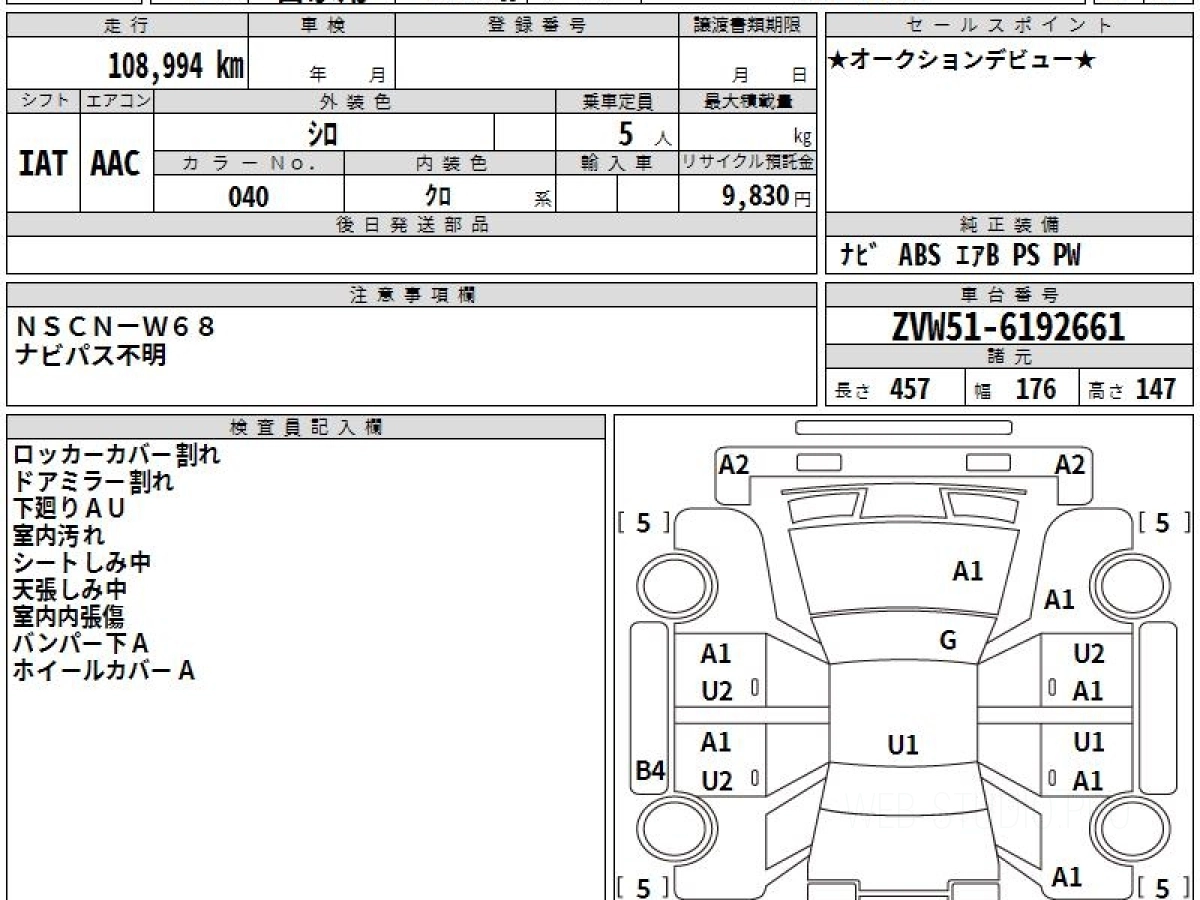Screen dimensions: 1200x900
Task: Click the 輸入車 label
Action: pos(617,164)
